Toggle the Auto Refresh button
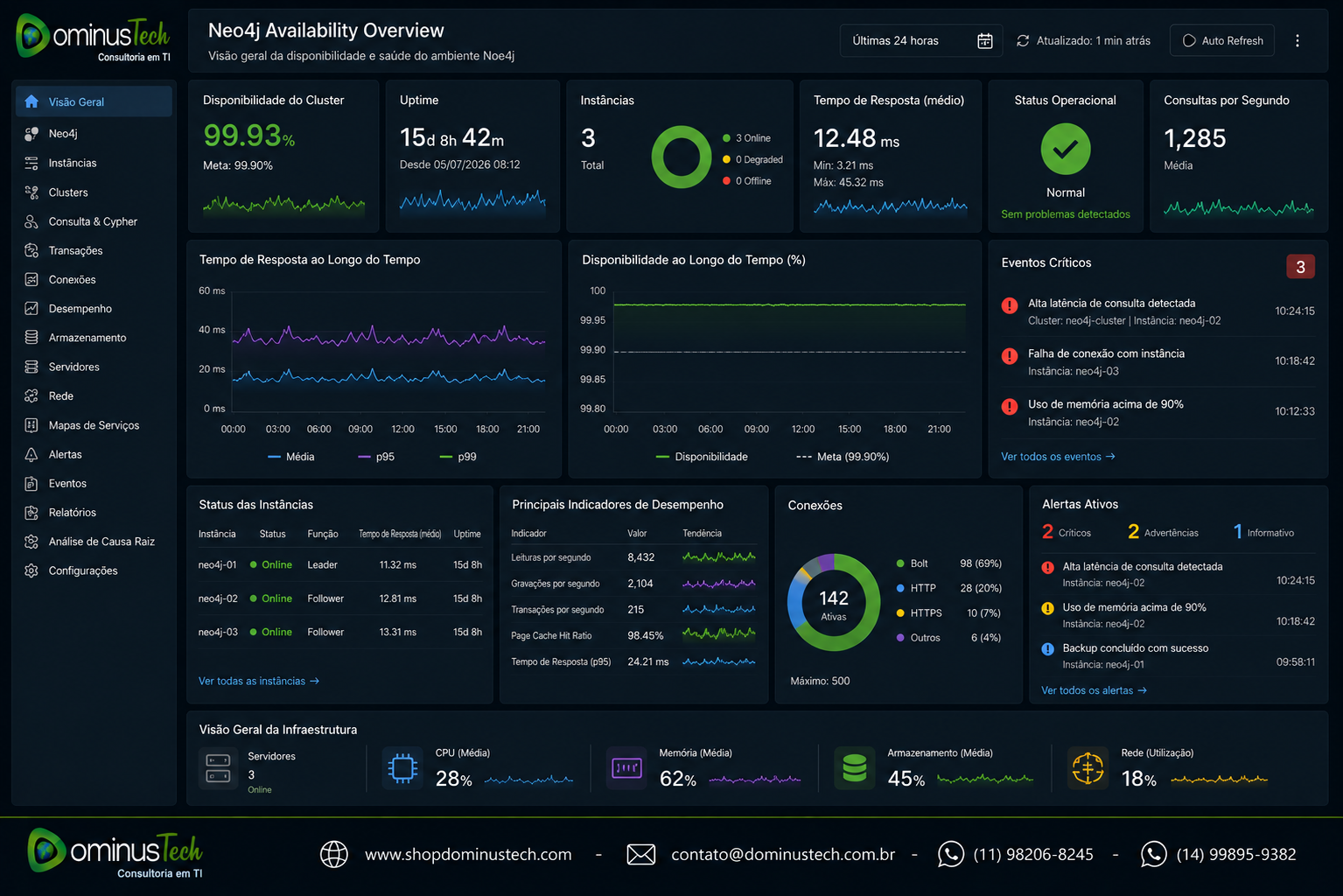Image resolution: width=1343 pixels, height=896 pixels. pyautogui.click(x=1222, y=41)
